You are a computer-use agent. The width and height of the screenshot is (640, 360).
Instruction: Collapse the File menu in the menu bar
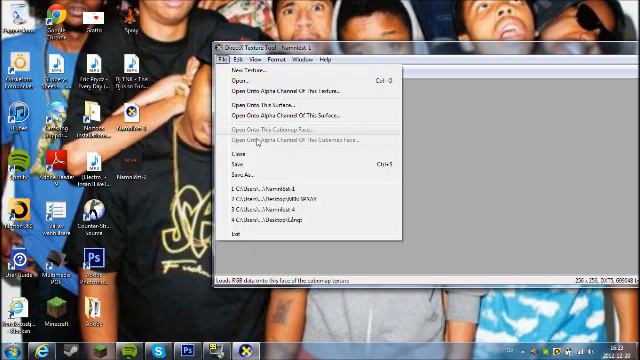222,60
